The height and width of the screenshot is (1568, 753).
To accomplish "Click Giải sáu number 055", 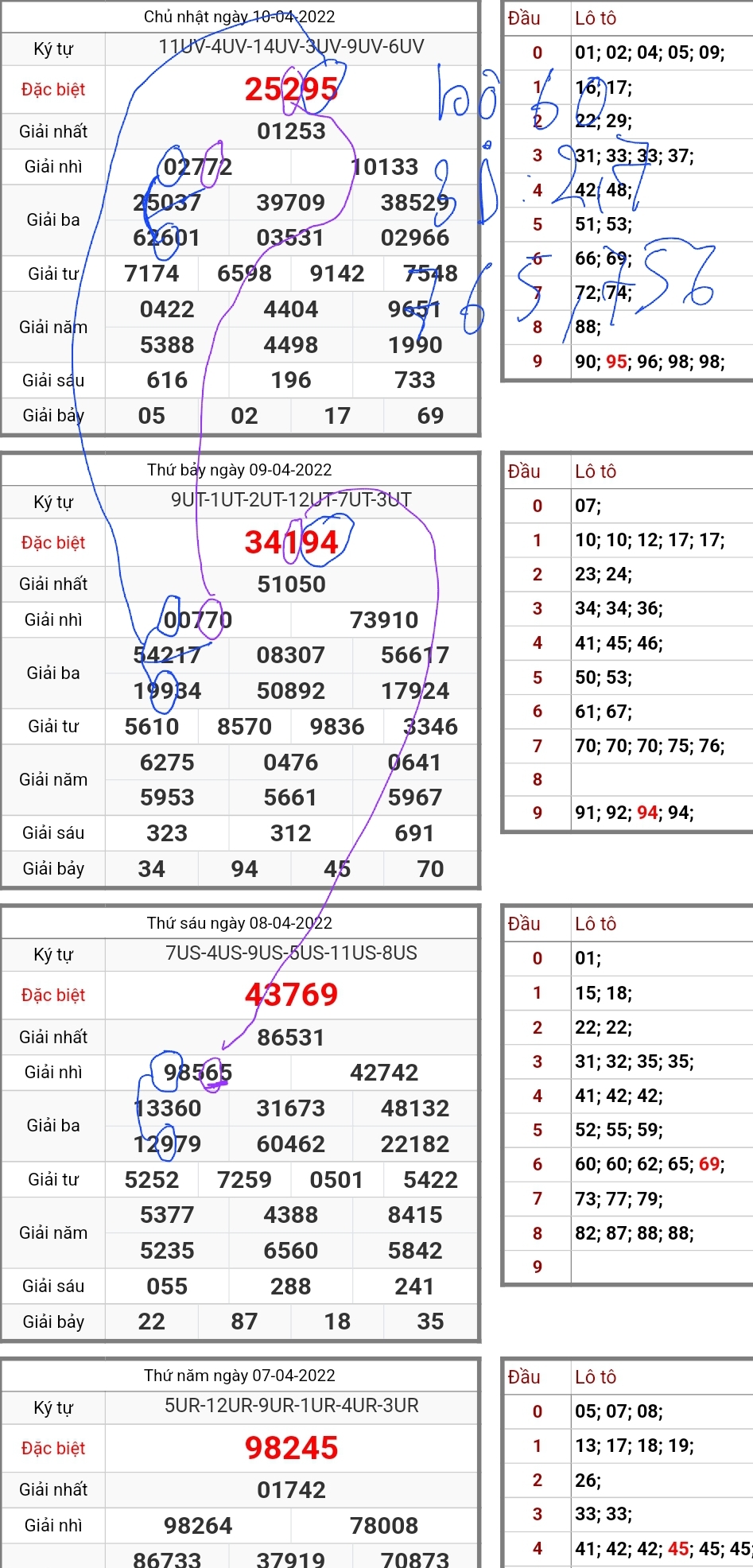I will pyautogui.click(x=167, y=1287).
